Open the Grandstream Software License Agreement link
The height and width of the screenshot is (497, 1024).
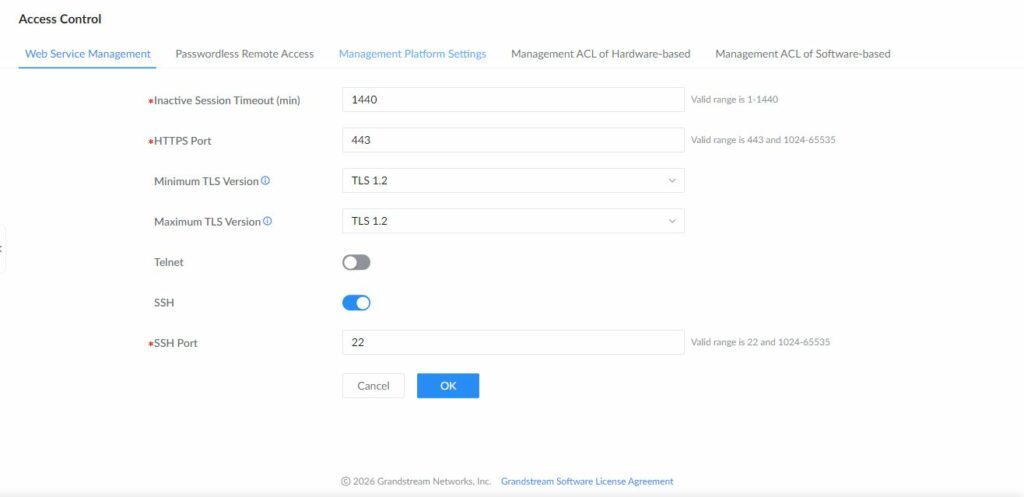click(x=587, y=481)
